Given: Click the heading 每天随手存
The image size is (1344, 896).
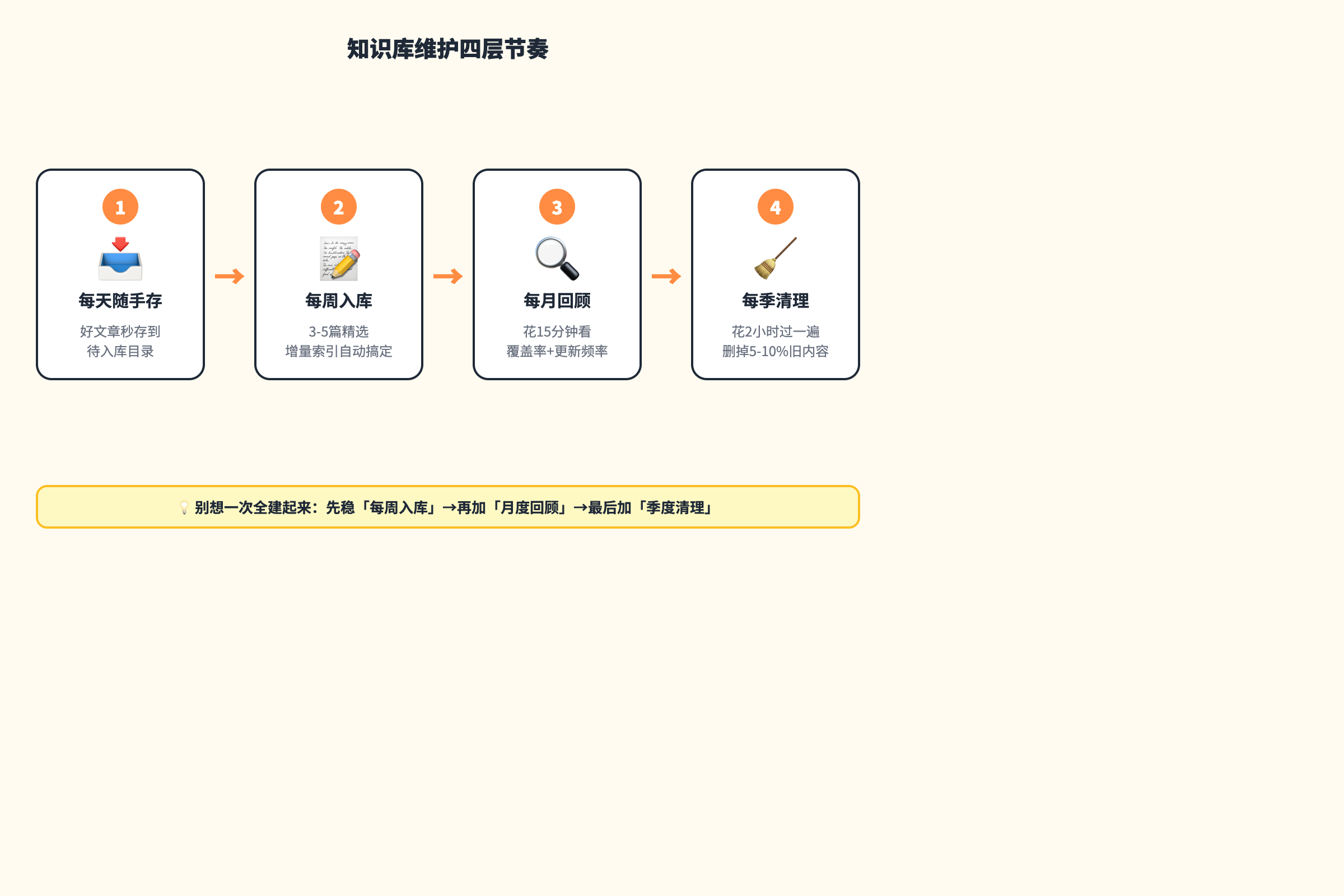Looking at the screenshot, I should [120, 301].
